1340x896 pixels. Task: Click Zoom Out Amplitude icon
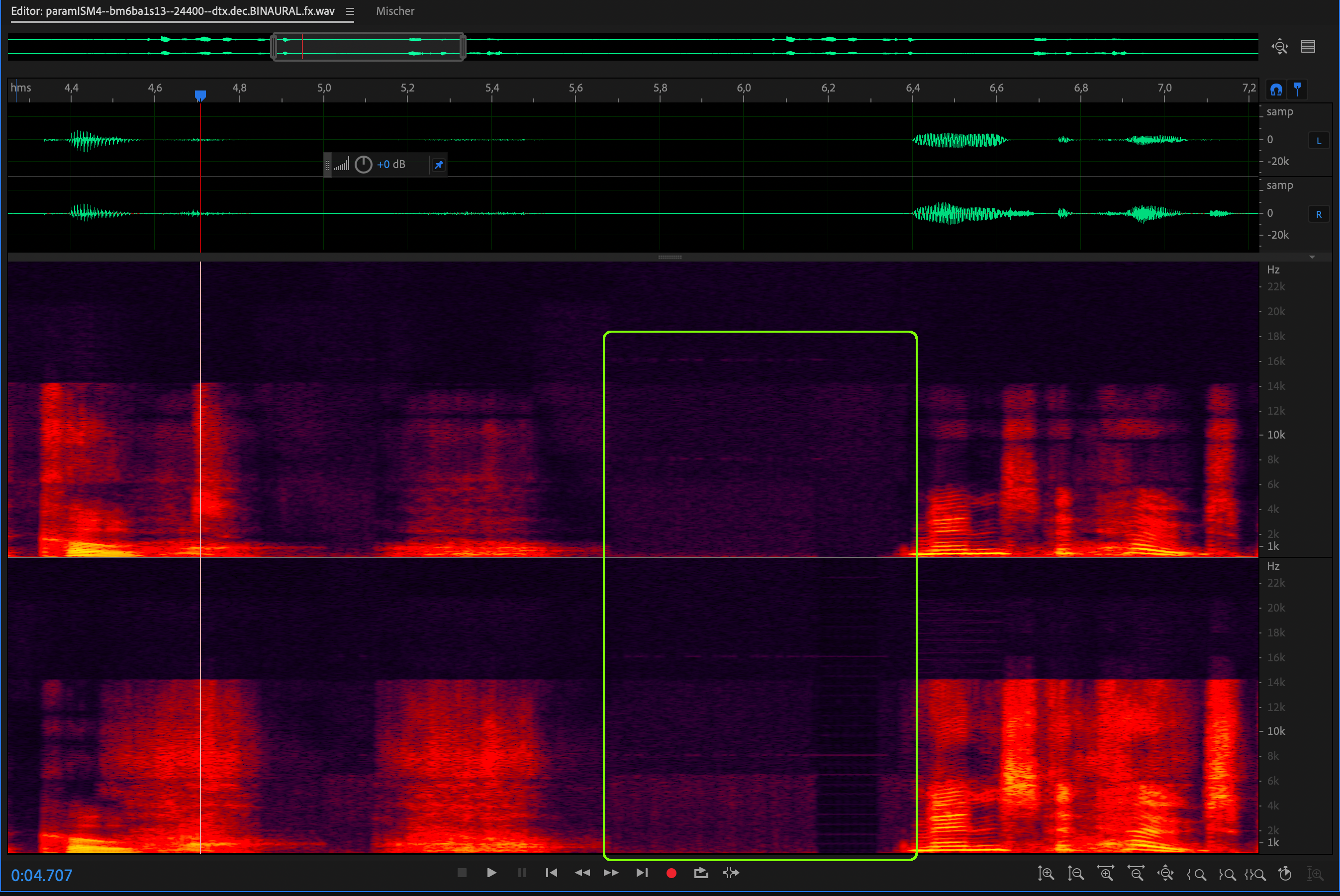click(1075, 874)
